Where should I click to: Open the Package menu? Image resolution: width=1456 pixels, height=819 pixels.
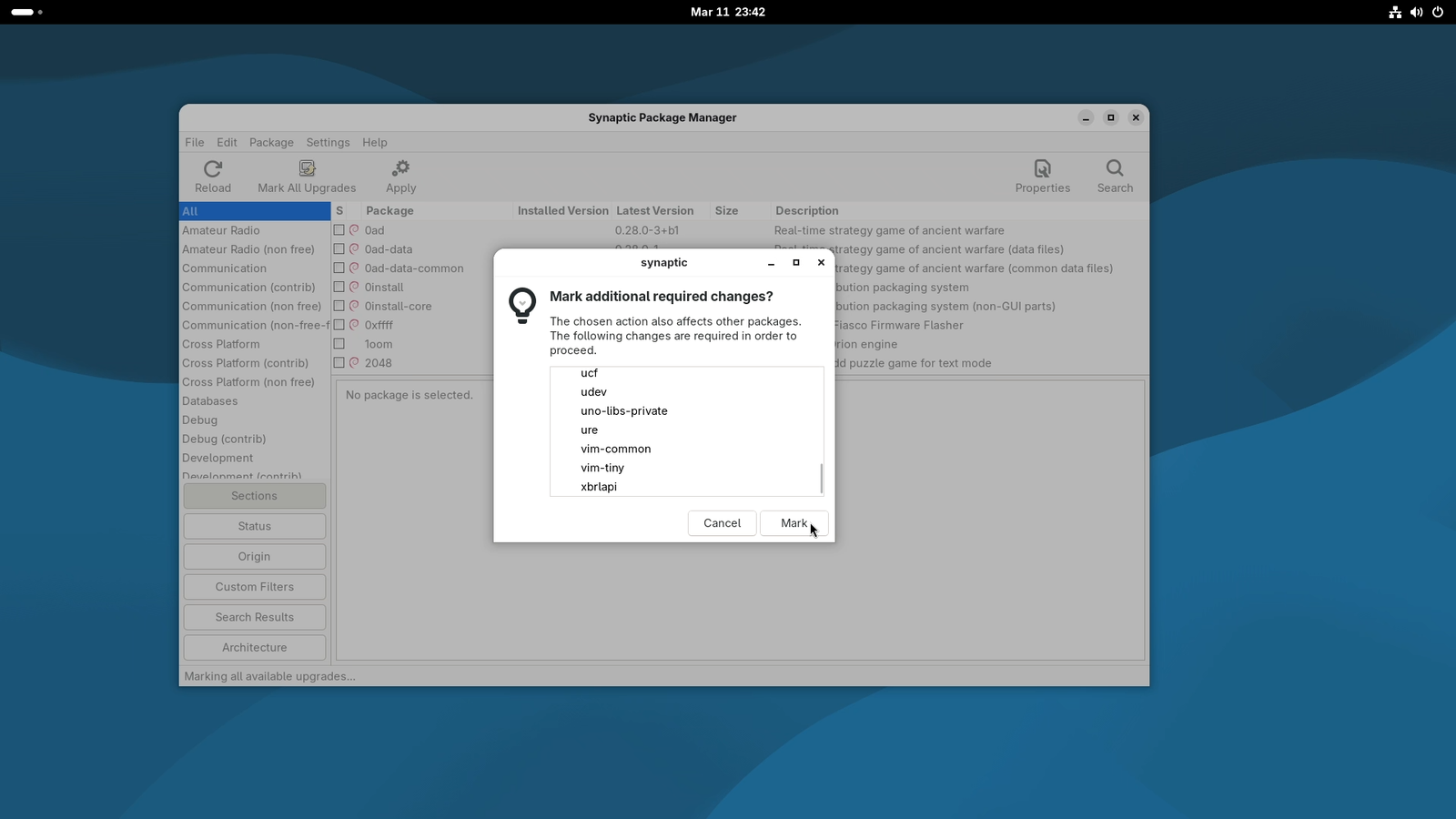(270, 142)
